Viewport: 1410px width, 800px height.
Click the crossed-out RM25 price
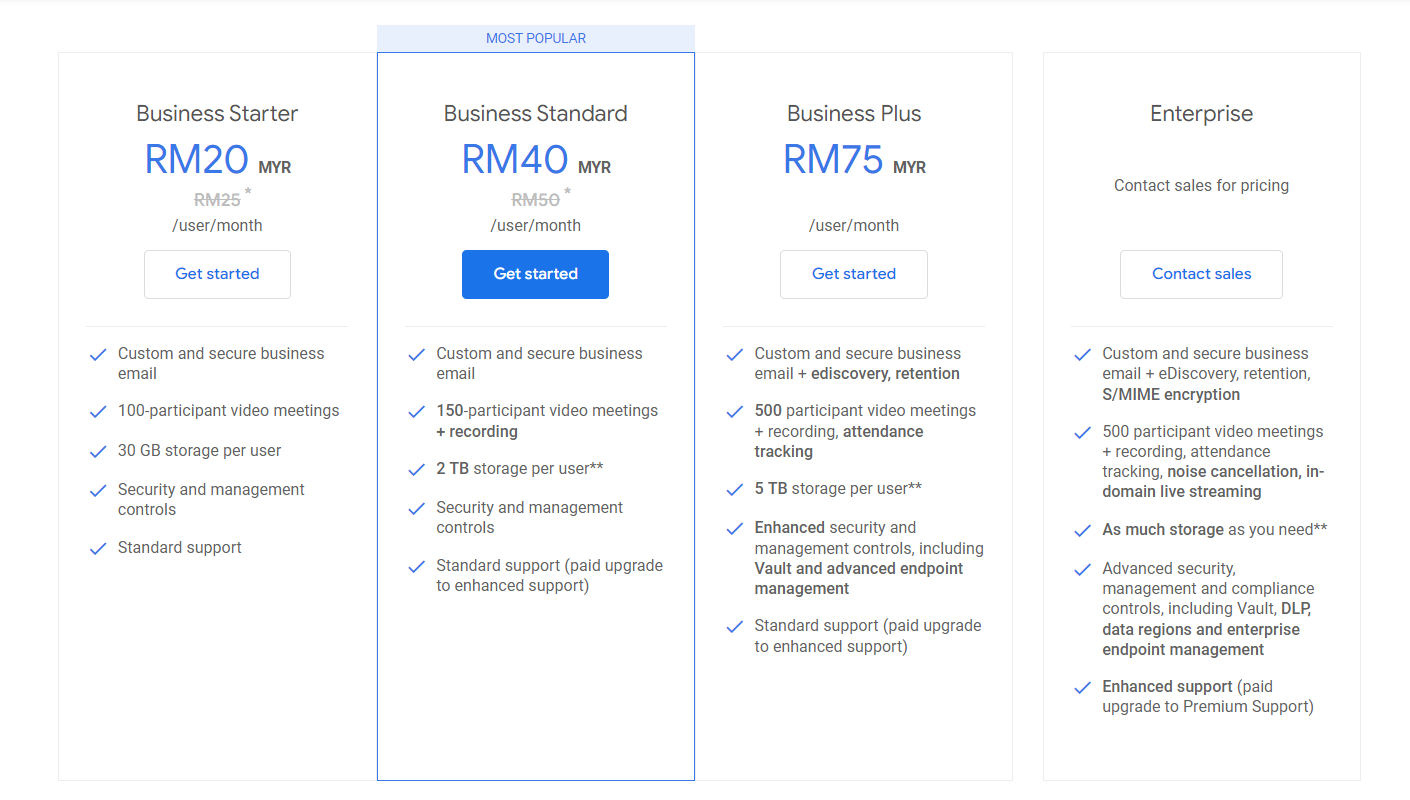(217, 200)
